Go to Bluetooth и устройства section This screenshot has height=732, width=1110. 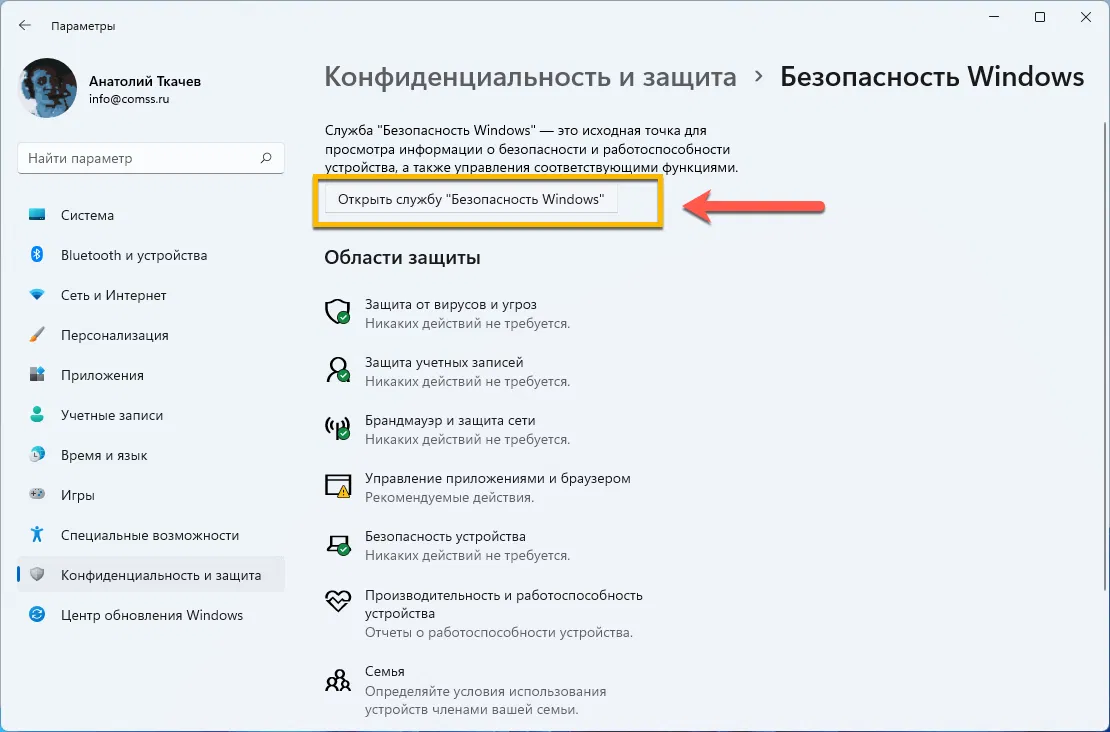click(133, 255)
